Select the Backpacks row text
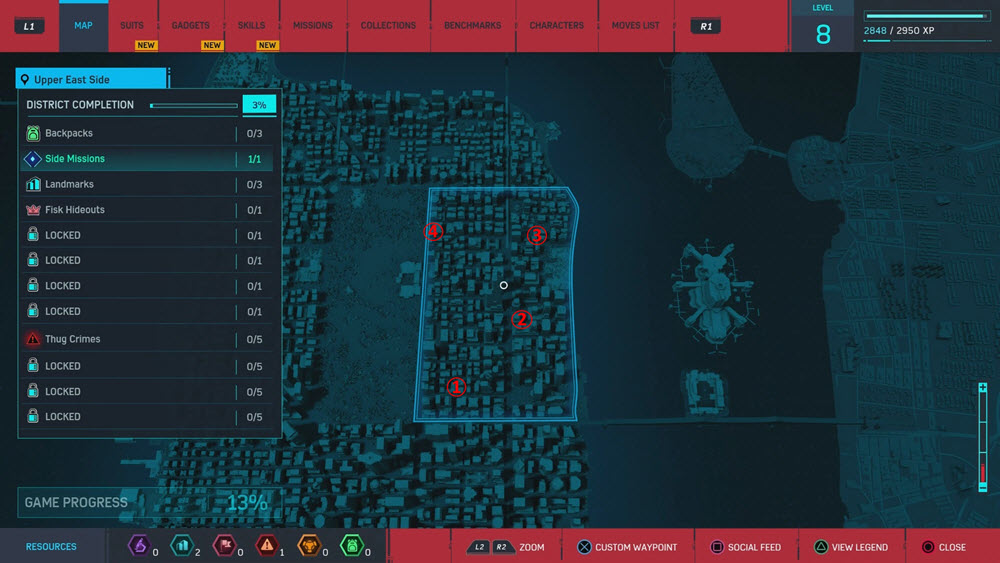Viewport: 1000px width, 563px height. point(69,133)
